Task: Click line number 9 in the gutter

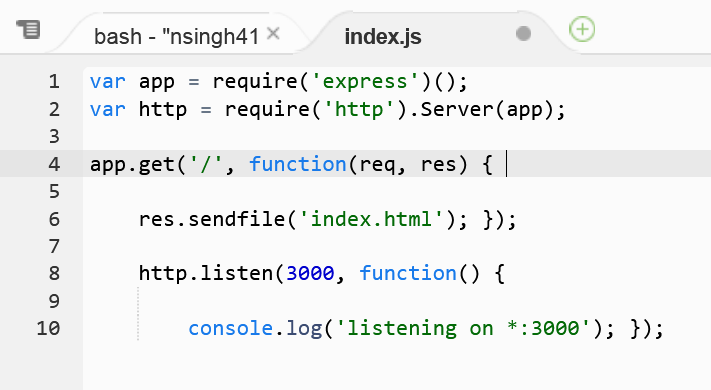Action: coord(54,301)
